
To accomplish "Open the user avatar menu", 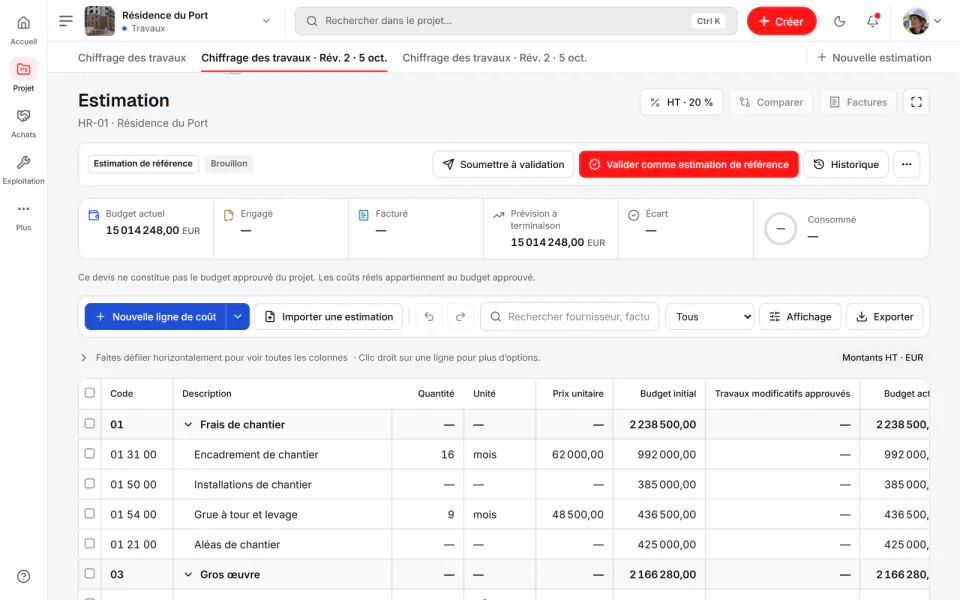I will coord(921,21).
